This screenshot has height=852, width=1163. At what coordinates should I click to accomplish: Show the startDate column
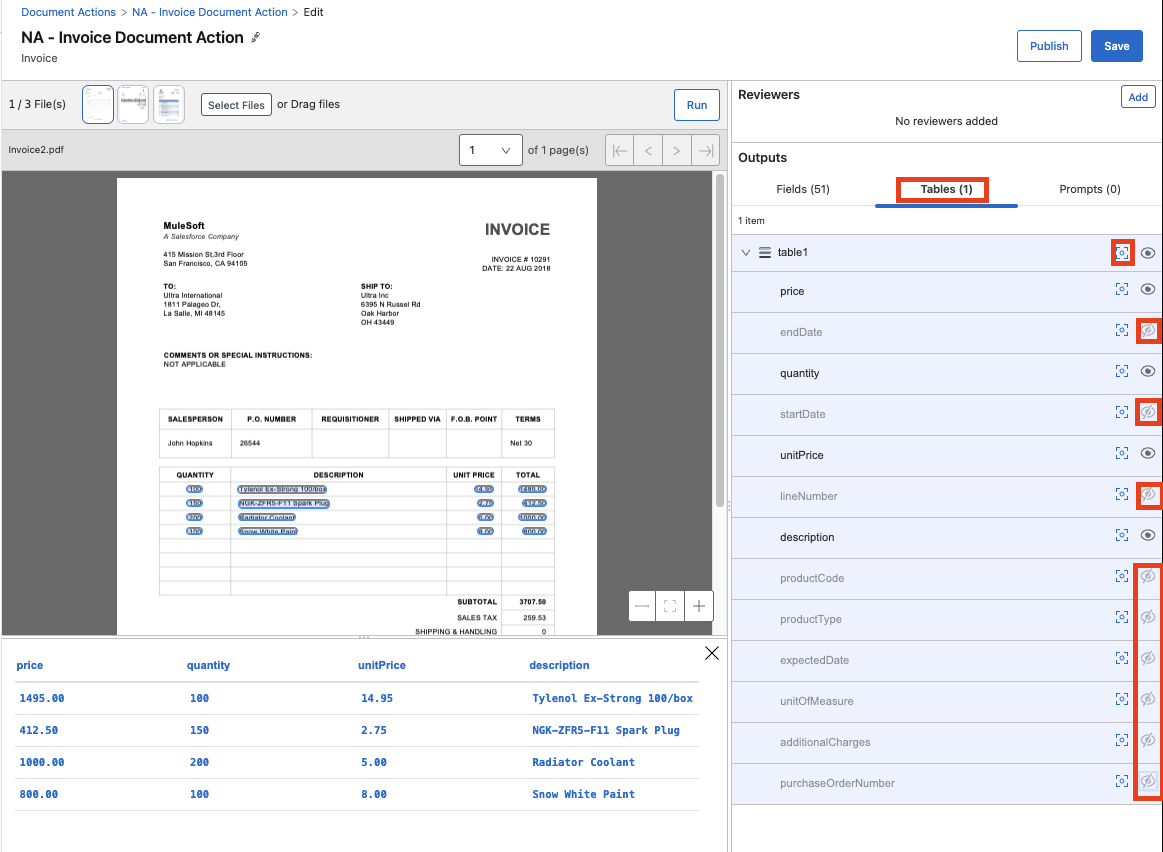pos(1148,412)
